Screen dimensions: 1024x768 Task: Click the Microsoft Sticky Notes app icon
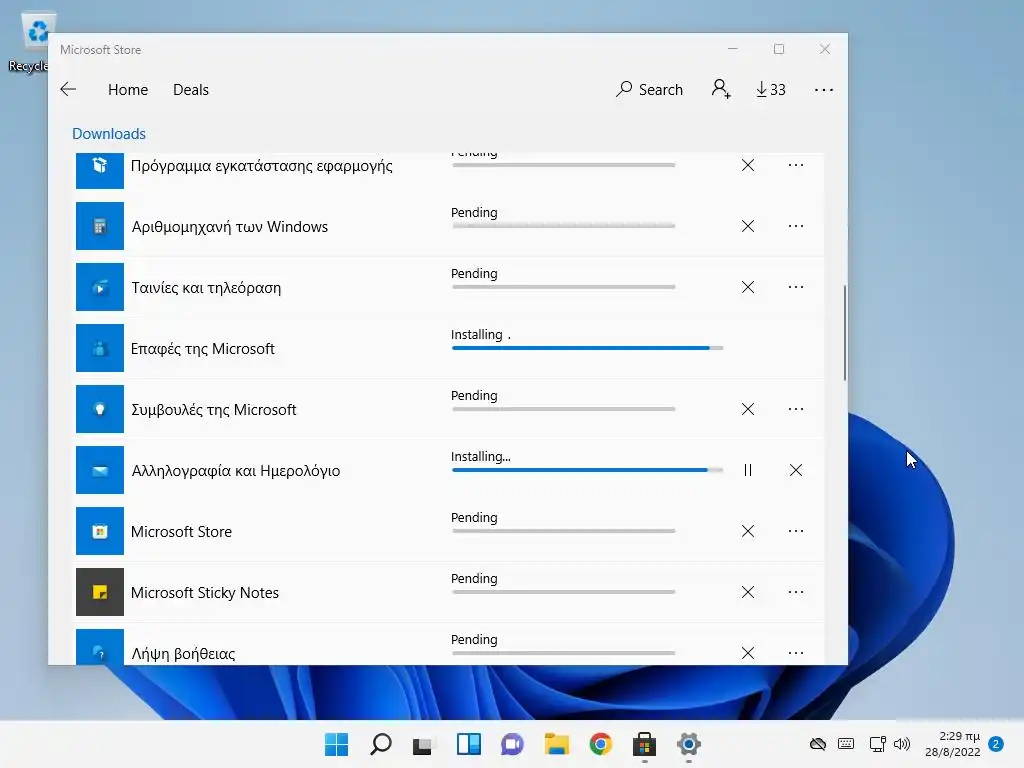click(100, 592)
